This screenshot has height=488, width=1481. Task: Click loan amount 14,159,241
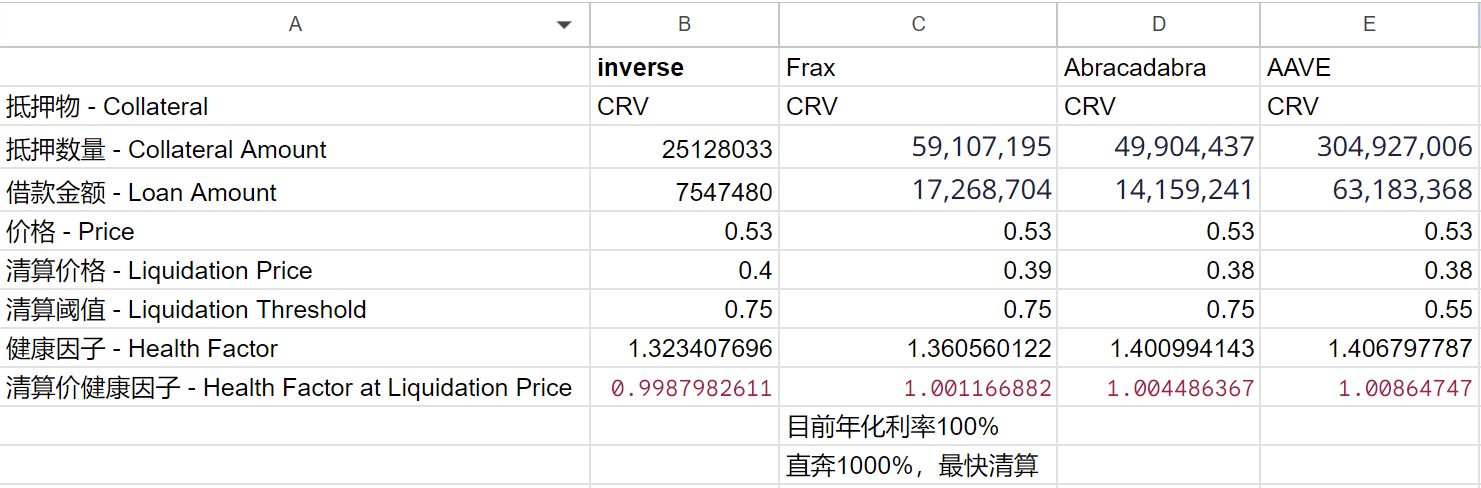1158,191
